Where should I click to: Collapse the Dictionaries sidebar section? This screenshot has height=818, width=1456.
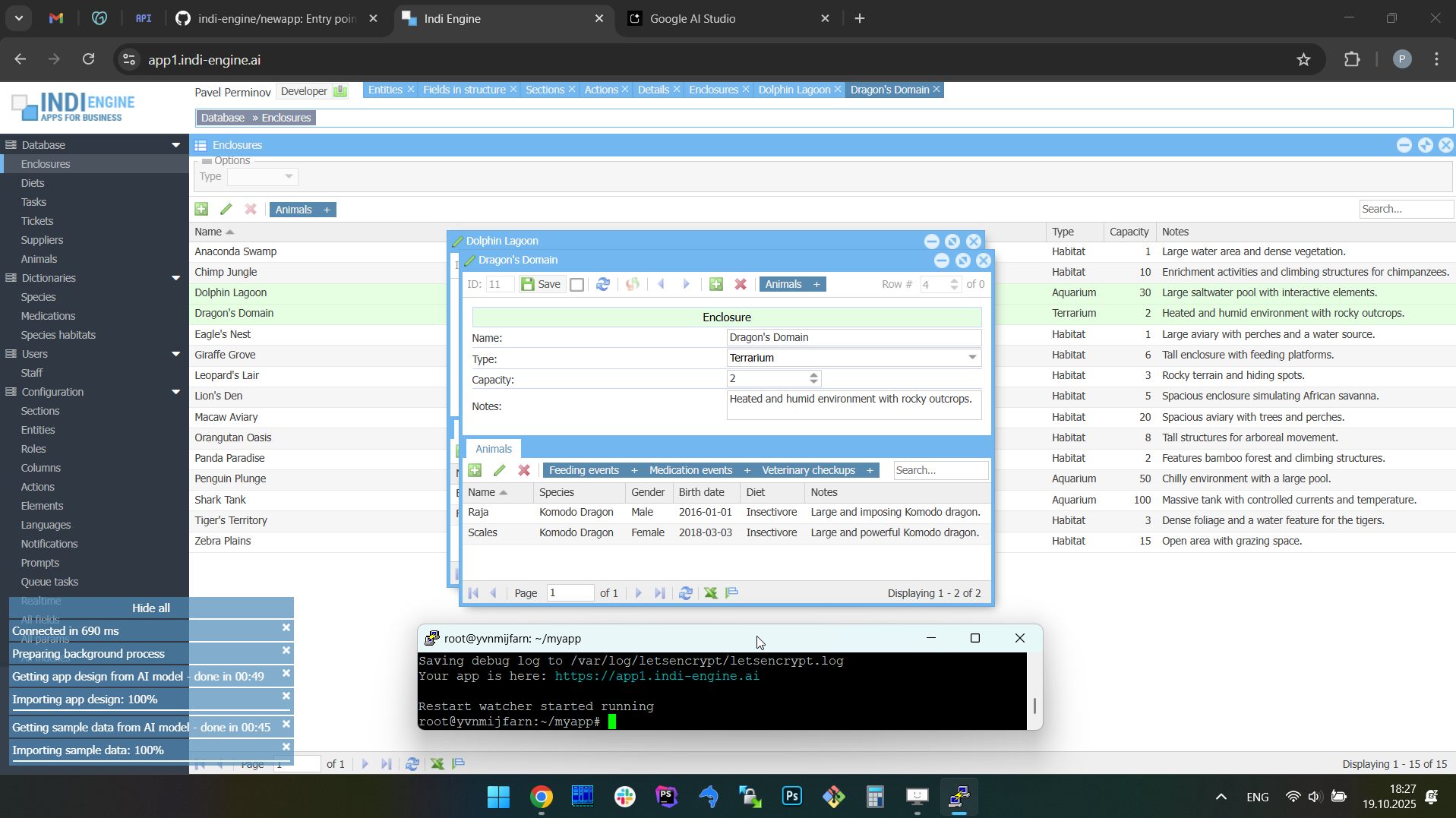click(x=175, y=278)
